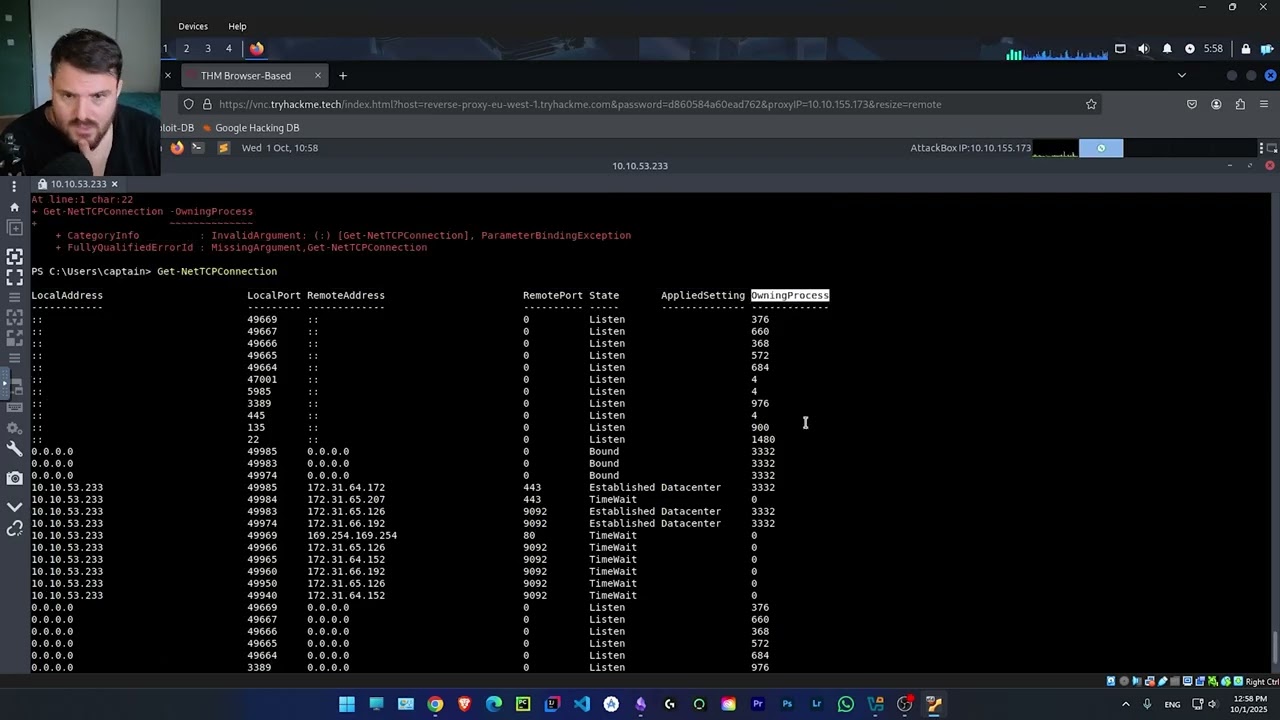Image resolution: width=1280 pixels, height=720 pixels.
Task: Open the Windows Start button
Action: pos(347,704)
